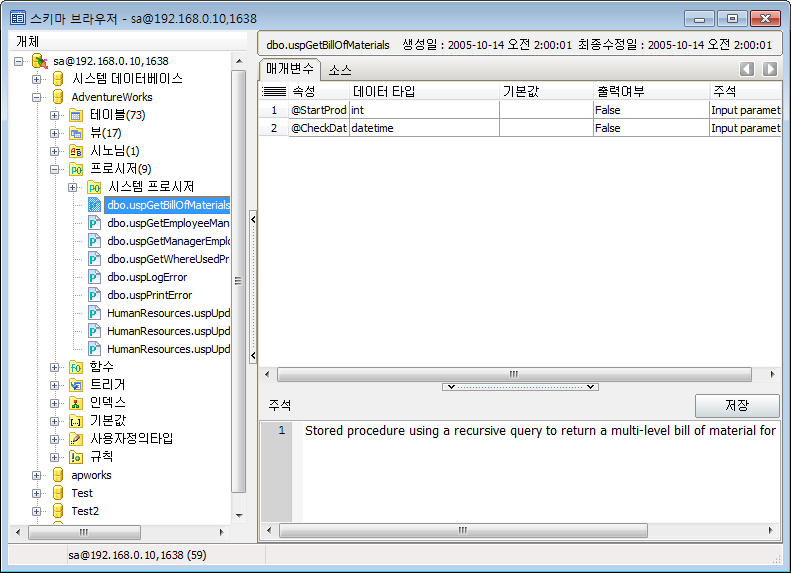The width and height of the screenshot is (791, 573).
Task: Click the 함수 functions folder icon
Action: tap(76, 367)
